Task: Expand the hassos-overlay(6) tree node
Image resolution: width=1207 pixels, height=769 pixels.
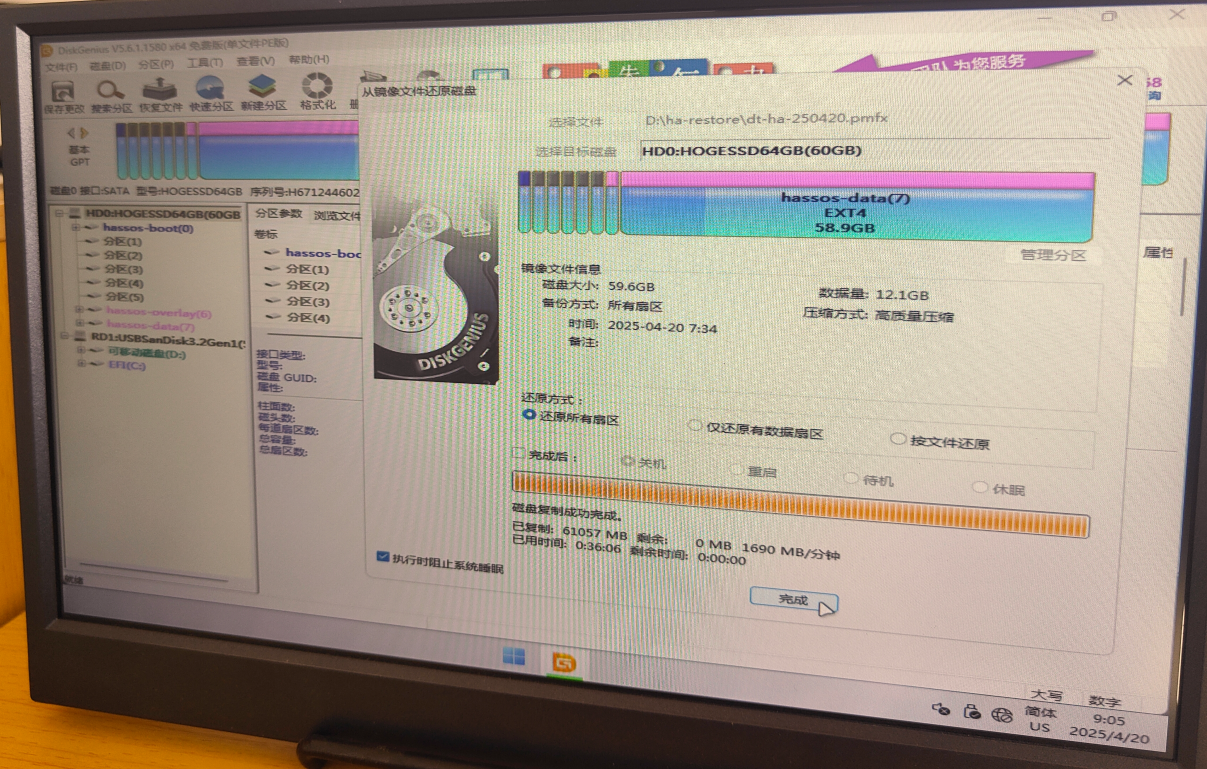Action: point(79,311)
